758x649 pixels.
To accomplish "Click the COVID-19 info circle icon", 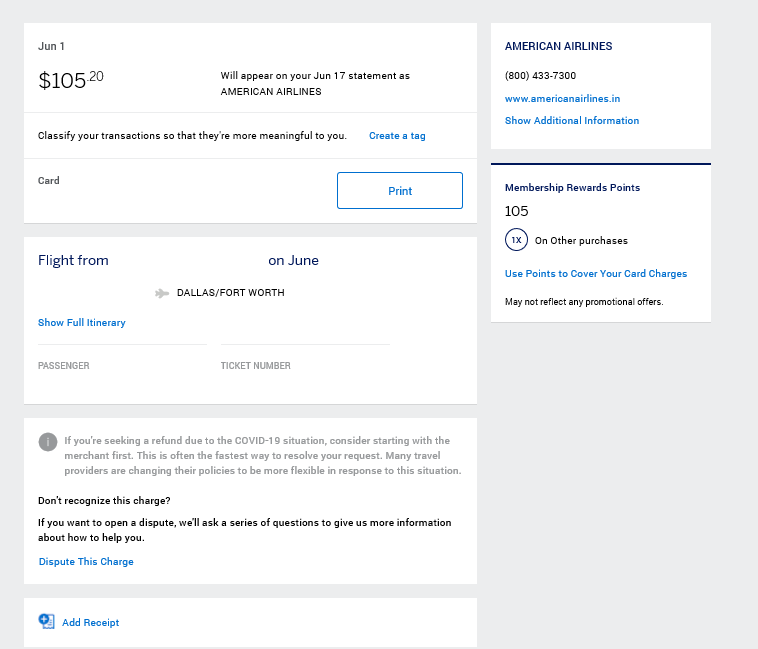I will pos(48,442).
